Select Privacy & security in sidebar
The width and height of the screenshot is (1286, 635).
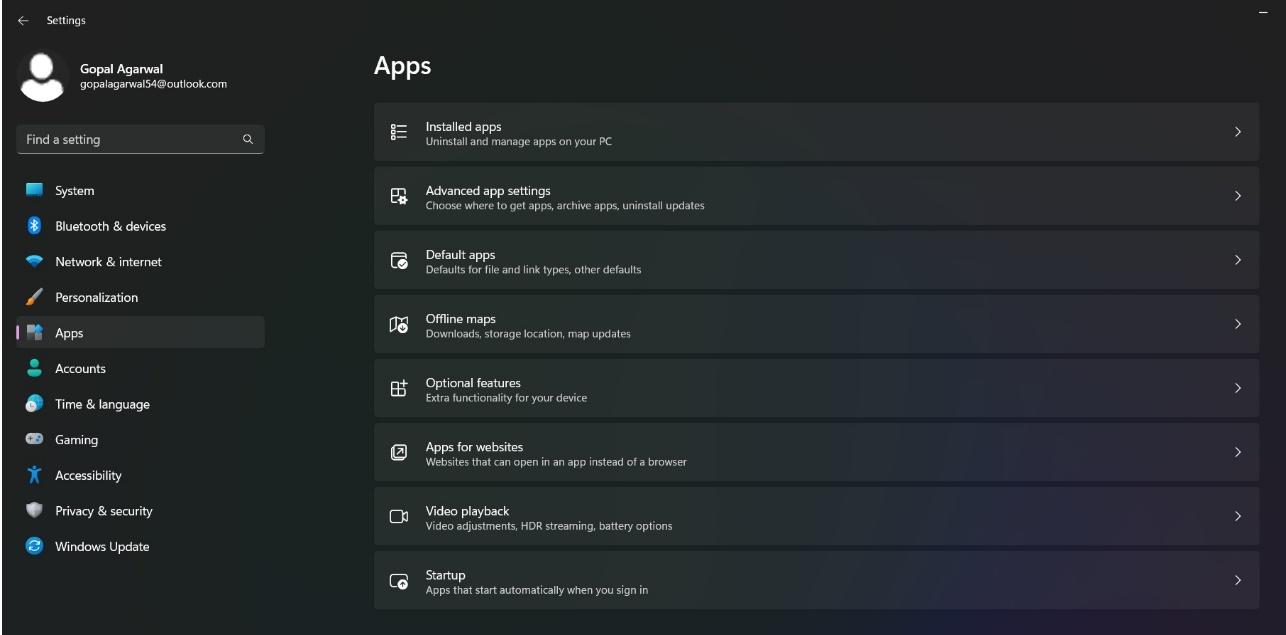pos(103,511)
